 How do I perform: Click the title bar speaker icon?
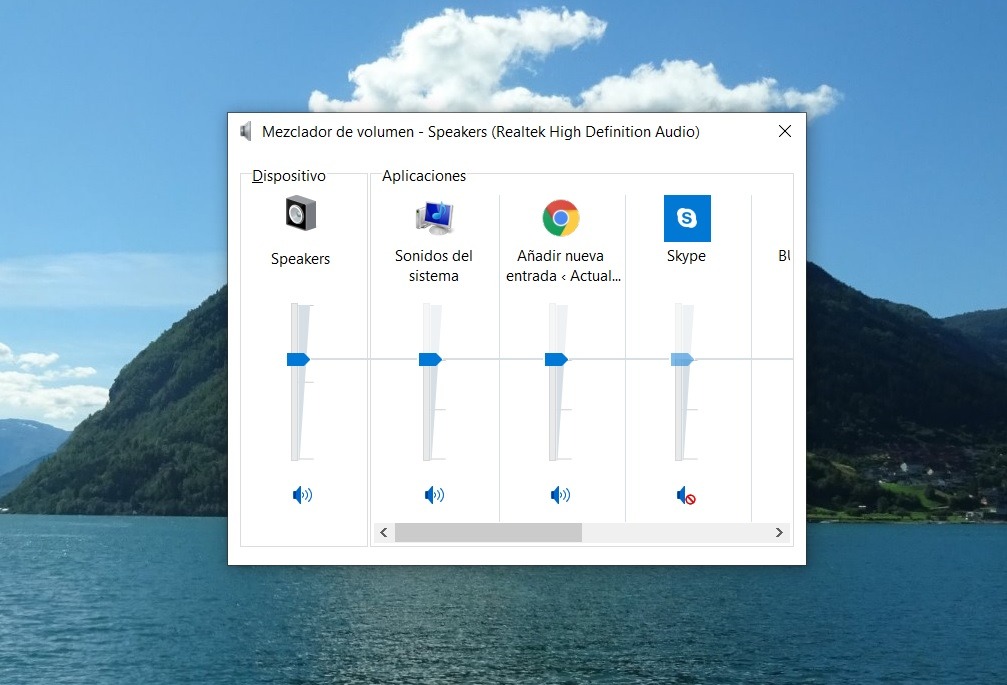tap(246, 131)
